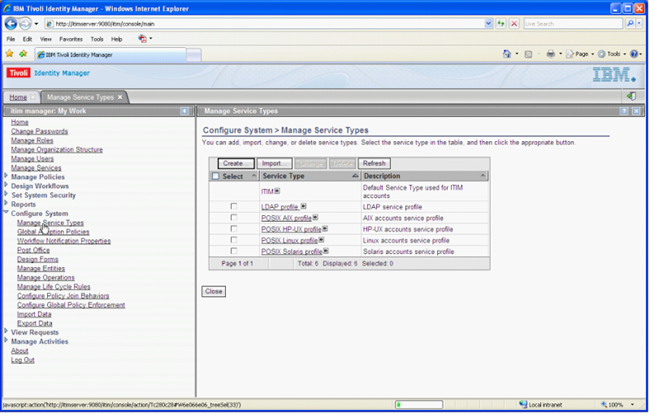Collapse the My Work navigation panel arrow
Viewport: 650px width, 414px height.
(184, 111)
